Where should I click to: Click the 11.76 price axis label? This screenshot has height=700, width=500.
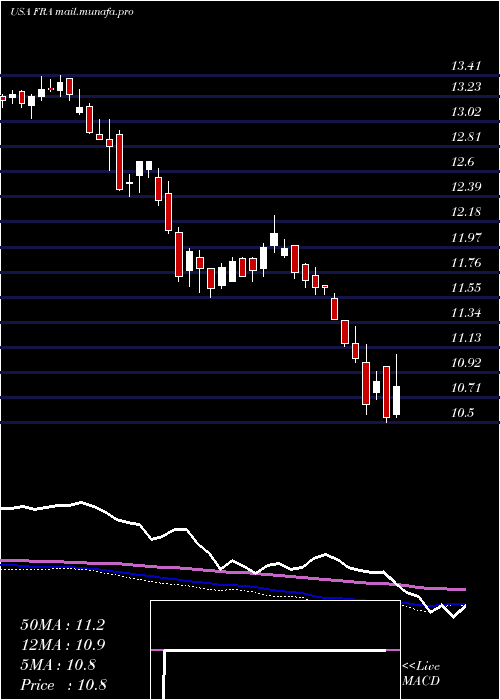click(466, 262)
